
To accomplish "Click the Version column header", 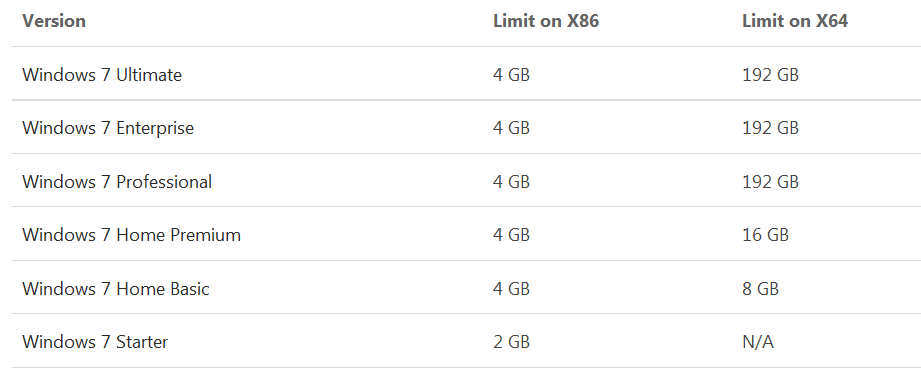I will point(54,21).
